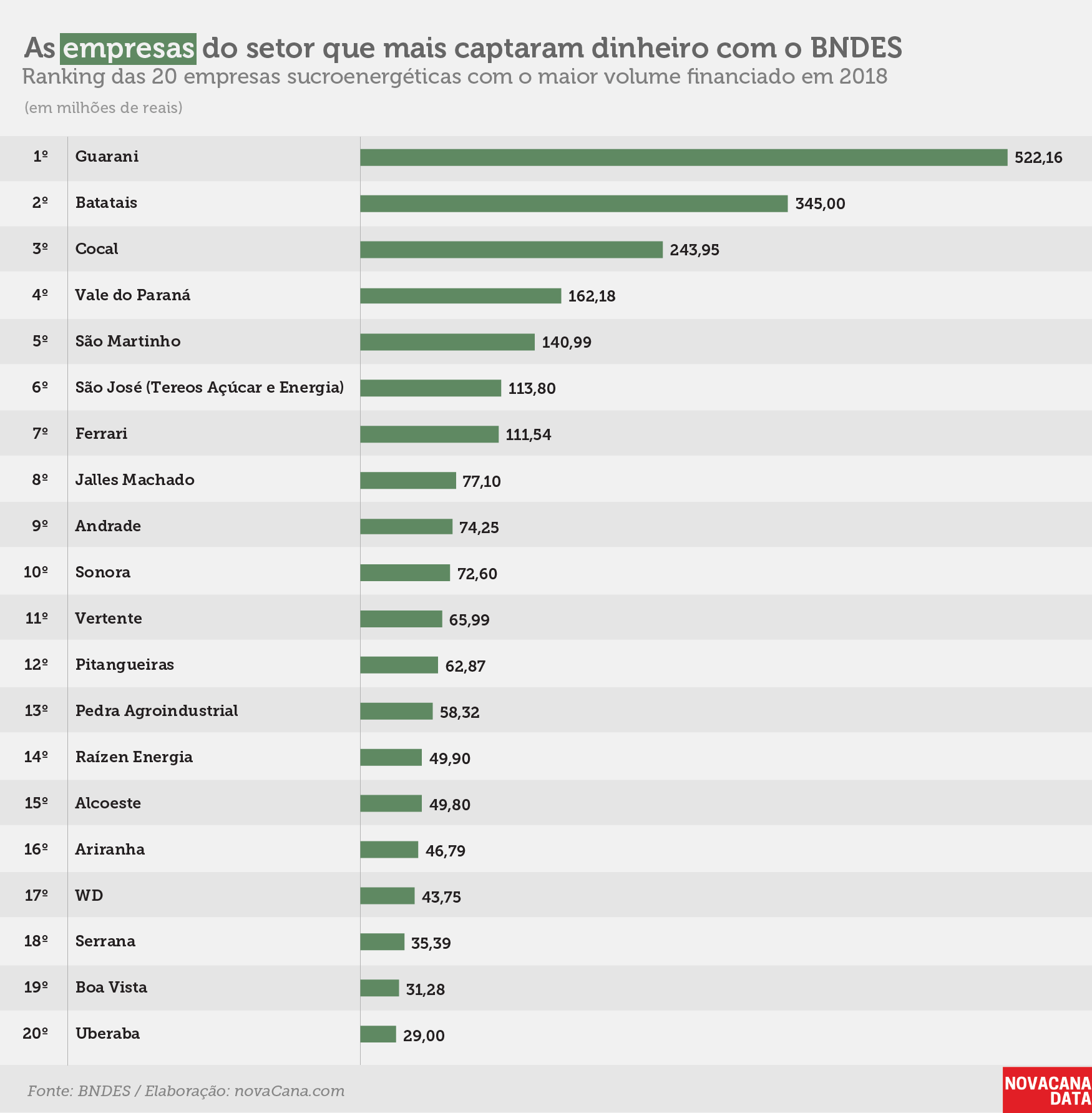Viewport: 1092px width, 1113px height.
Task: Click the value "58,32"
Action: pyautogui.click(x=459, y=712)
